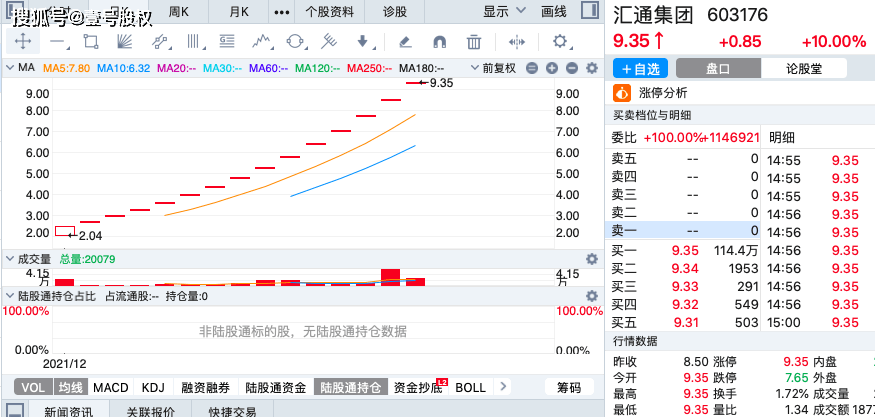Toggle the 融资融券 indicator
The image size is (875, 417).
coord(205,387)
